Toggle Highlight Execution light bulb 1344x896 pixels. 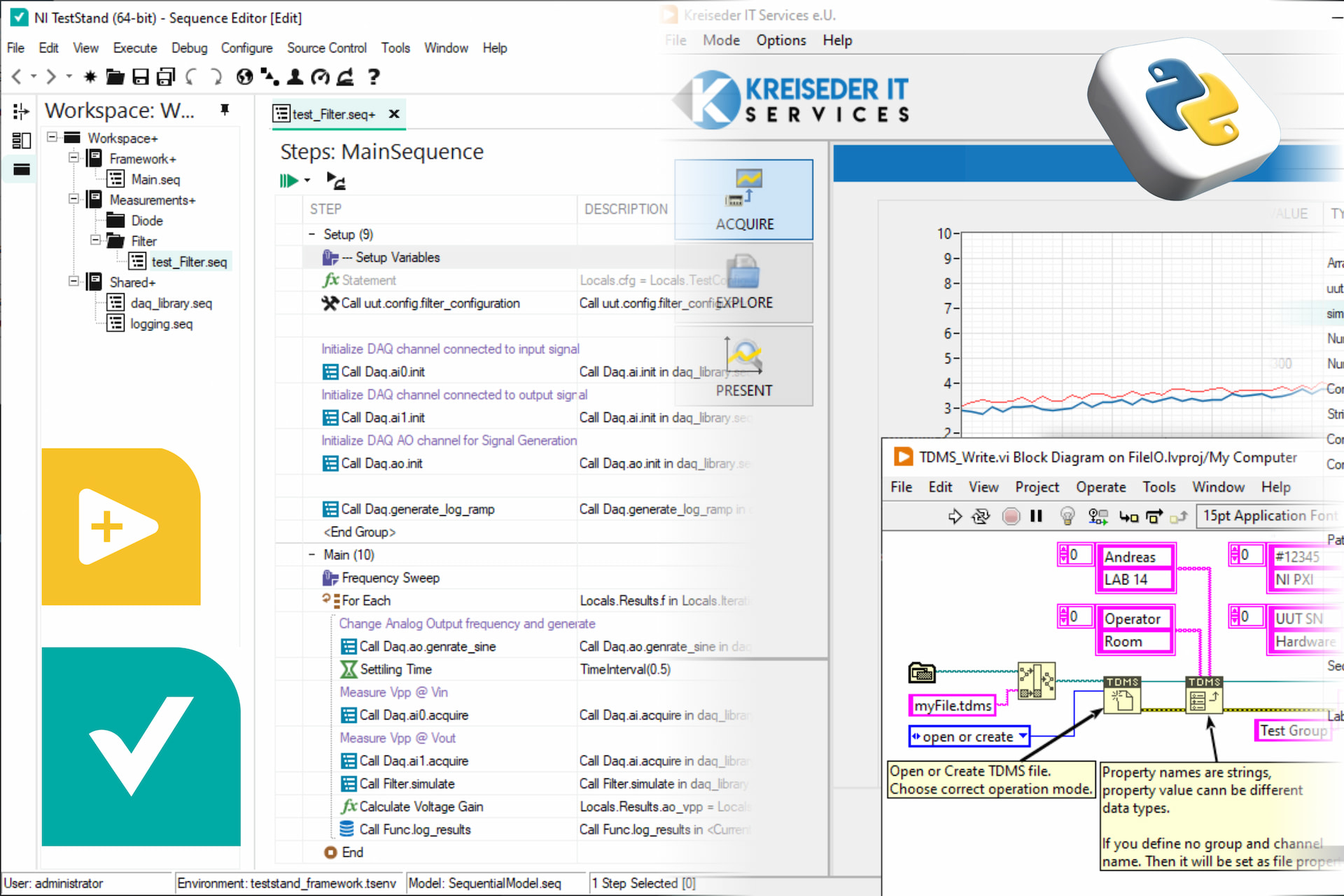click(x=1067, y=517)
